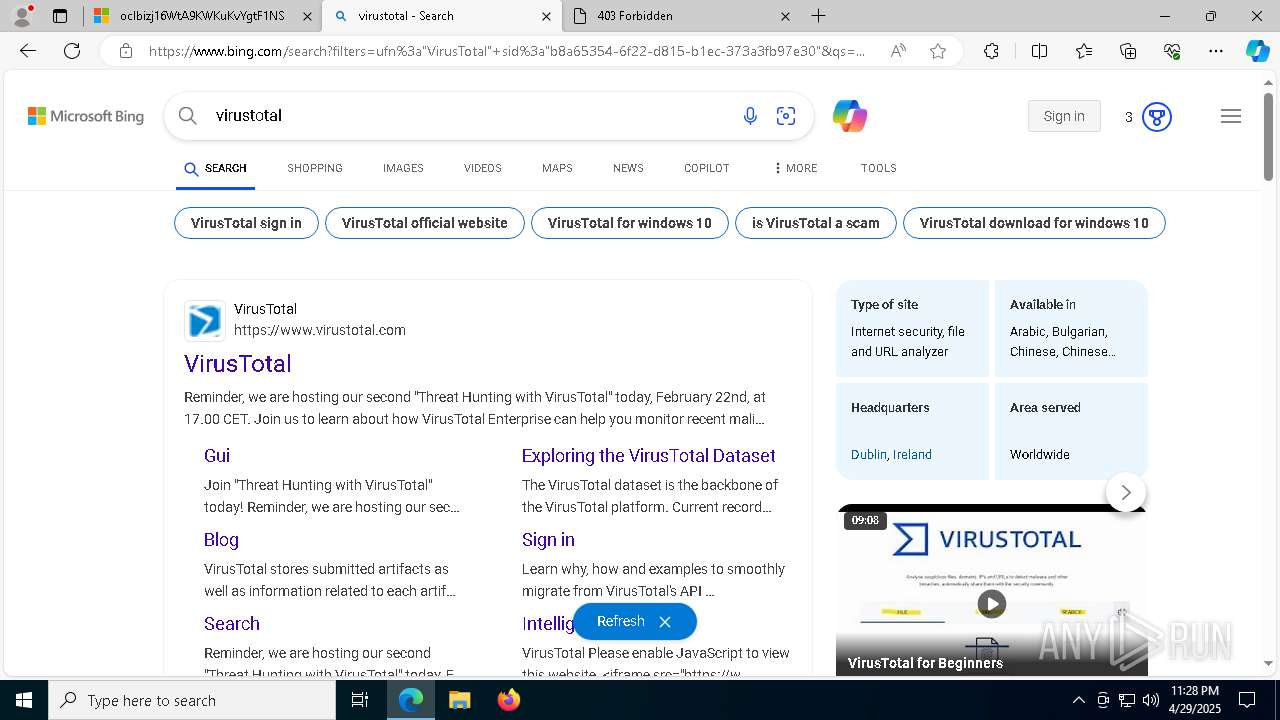The image size is (1280, 720).
Task: Select 'VirusTotal sign in' suggestion chip
Action: 246,223
